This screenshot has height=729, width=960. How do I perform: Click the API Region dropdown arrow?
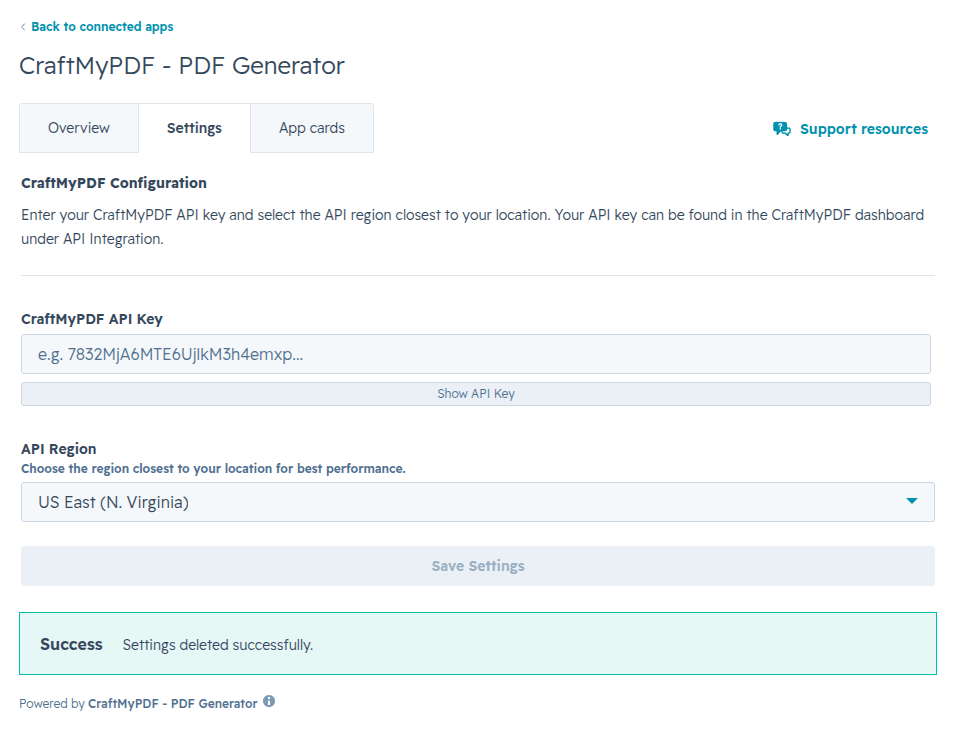point(912,501)
